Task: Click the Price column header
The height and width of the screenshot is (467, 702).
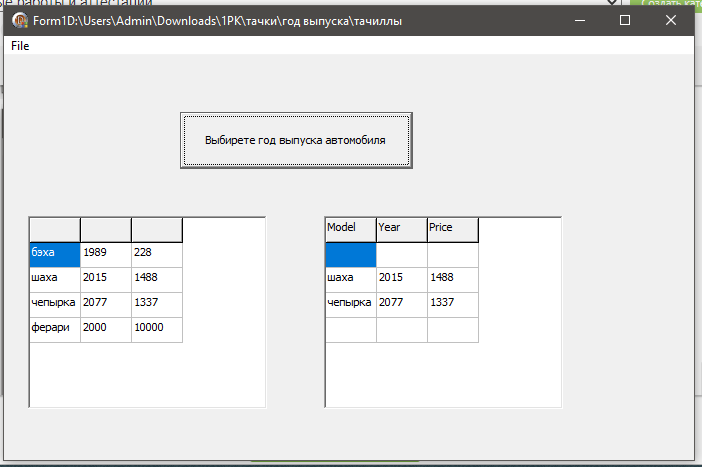Action: coord(452,229)
